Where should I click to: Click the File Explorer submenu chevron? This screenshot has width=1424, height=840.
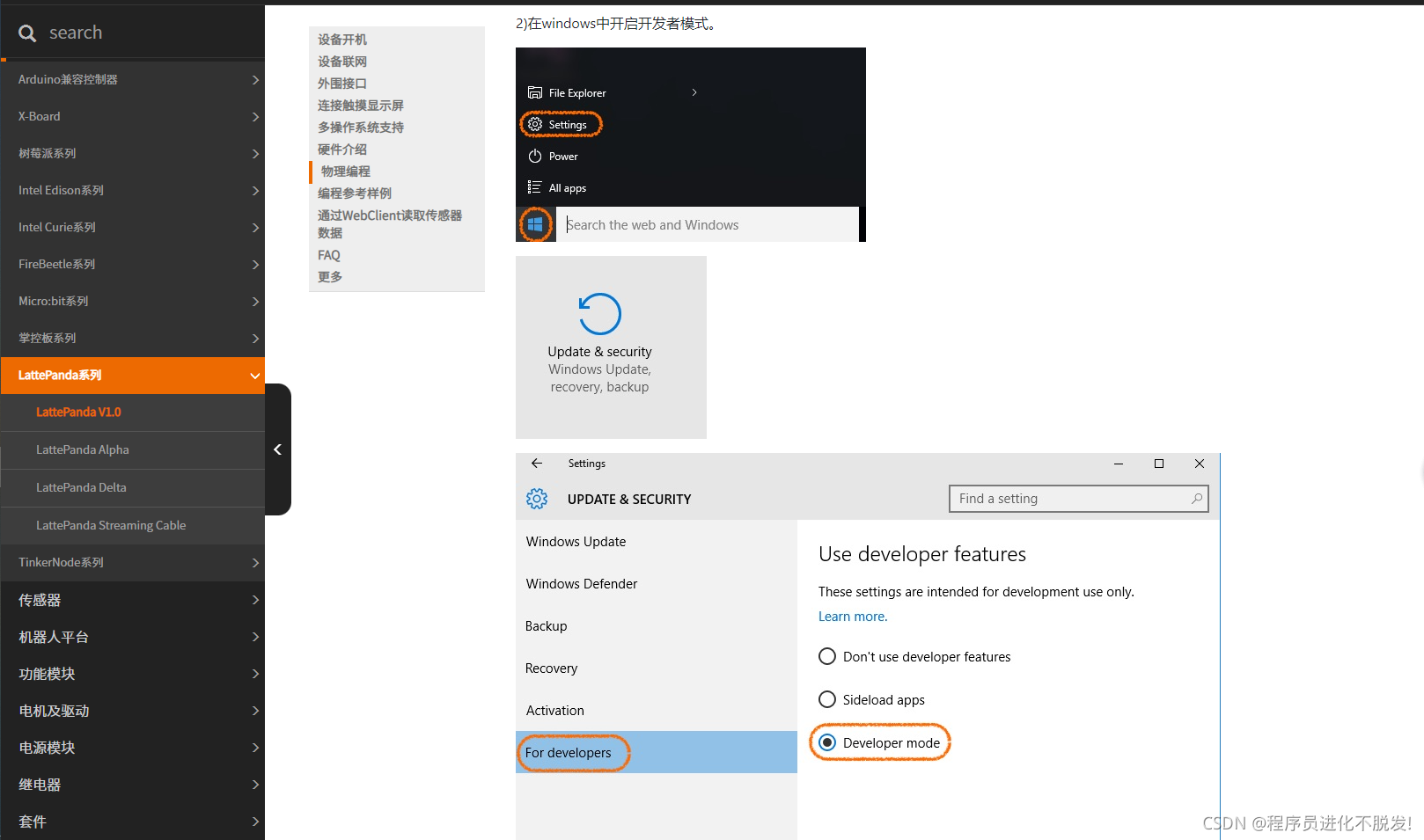click(694, 92)
